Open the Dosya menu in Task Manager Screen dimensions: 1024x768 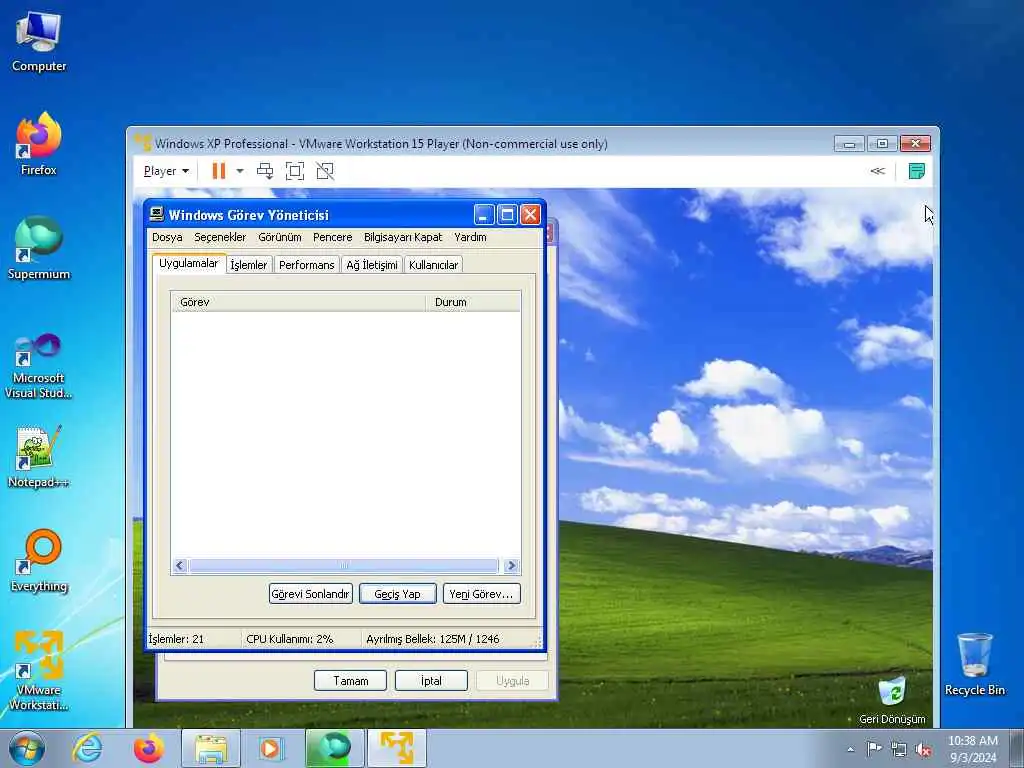167,237
